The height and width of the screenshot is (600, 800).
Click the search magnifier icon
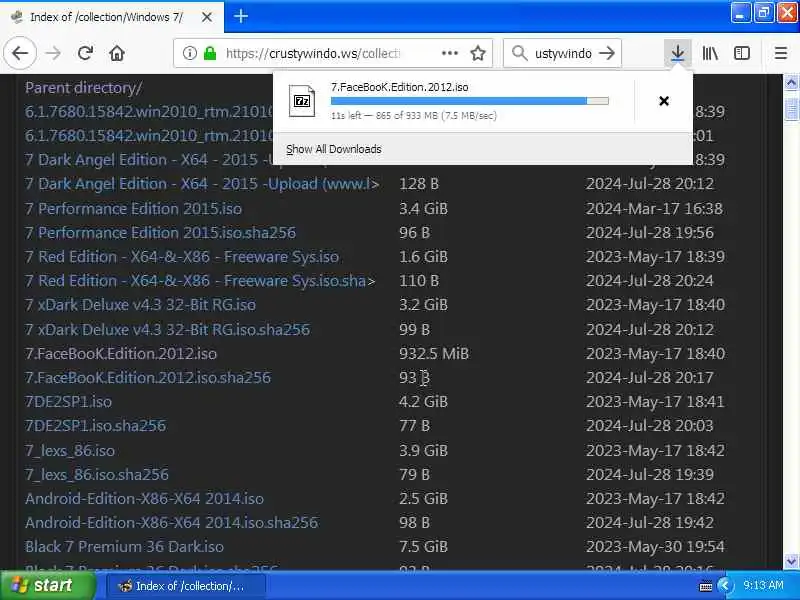point(519,53)
